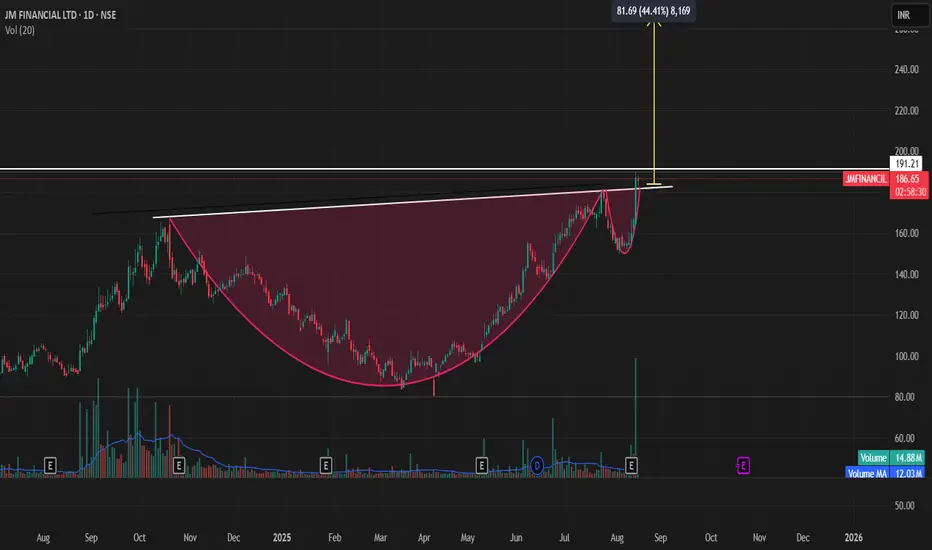
Task: Click the Jul label on time axis
Action: click(x=564, y=538)
